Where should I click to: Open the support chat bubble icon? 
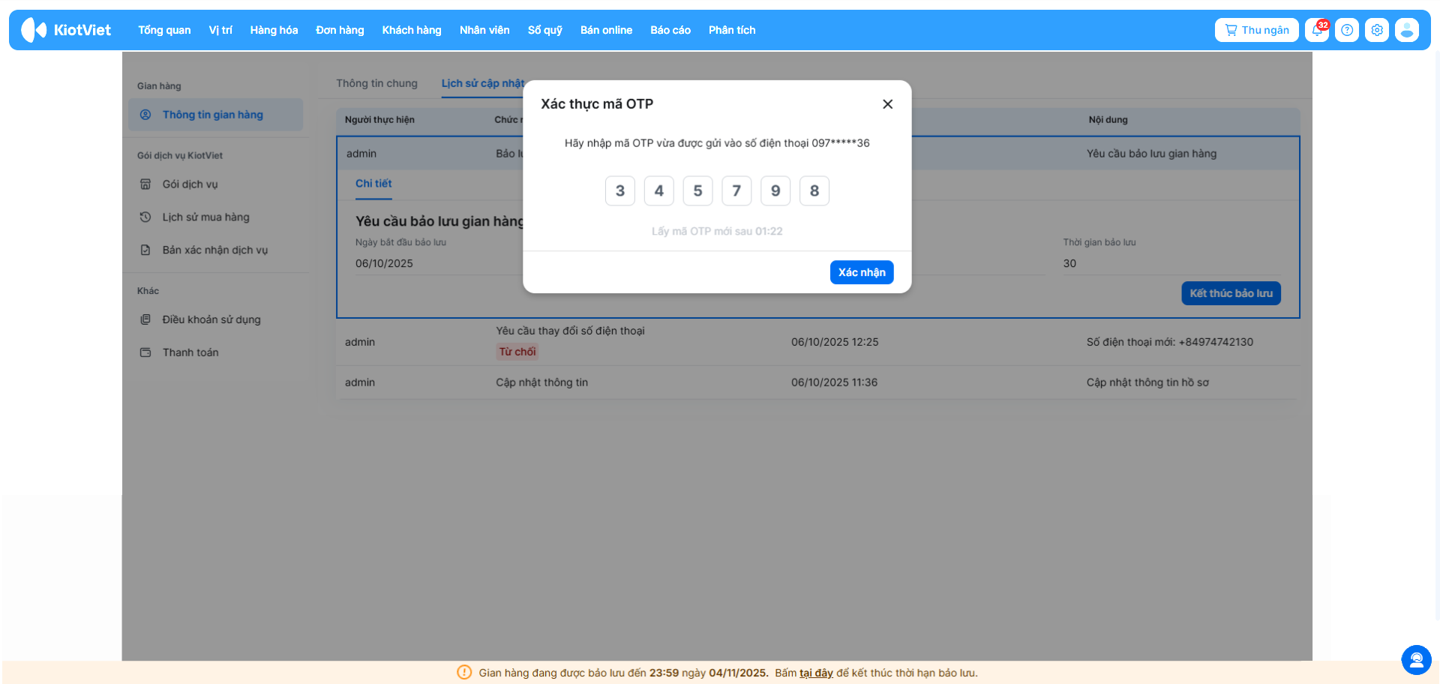tap(1416, 660)
